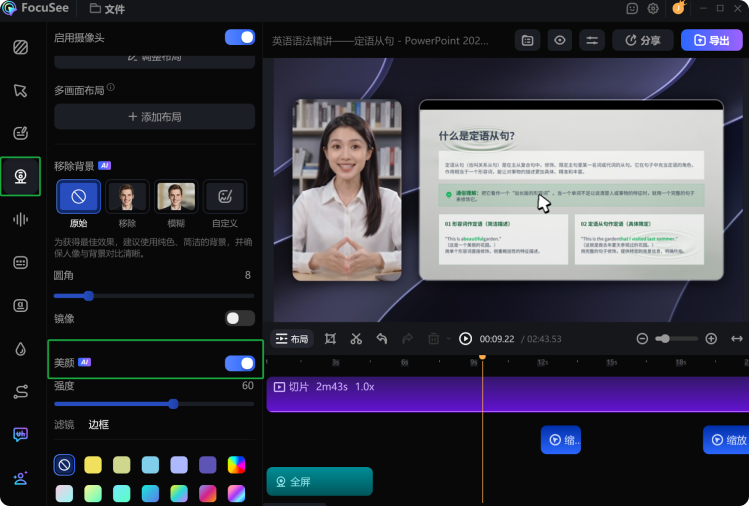This screenshot has width=749, height=506.
Task: Play the video from the timeline toolbar
Action: pyautogui.click(x=465, y=339)
